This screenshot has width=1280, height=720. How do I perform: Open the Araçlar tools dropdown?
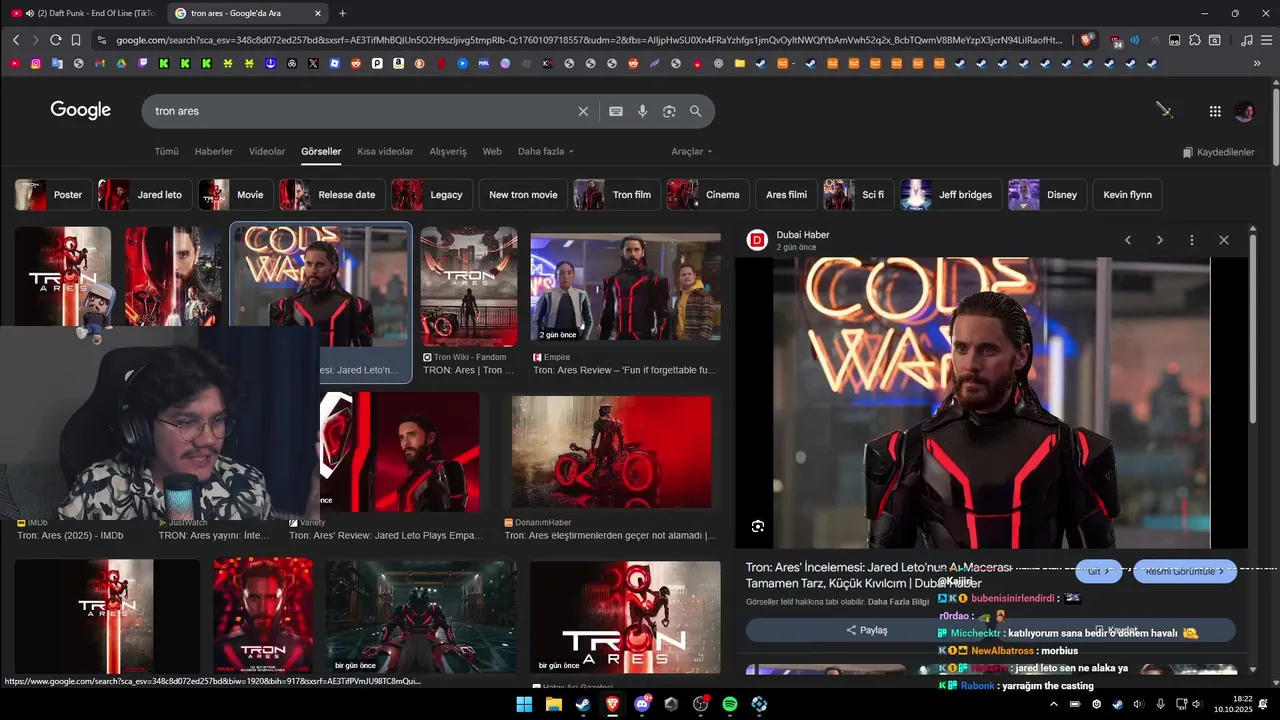coord(692,152)
